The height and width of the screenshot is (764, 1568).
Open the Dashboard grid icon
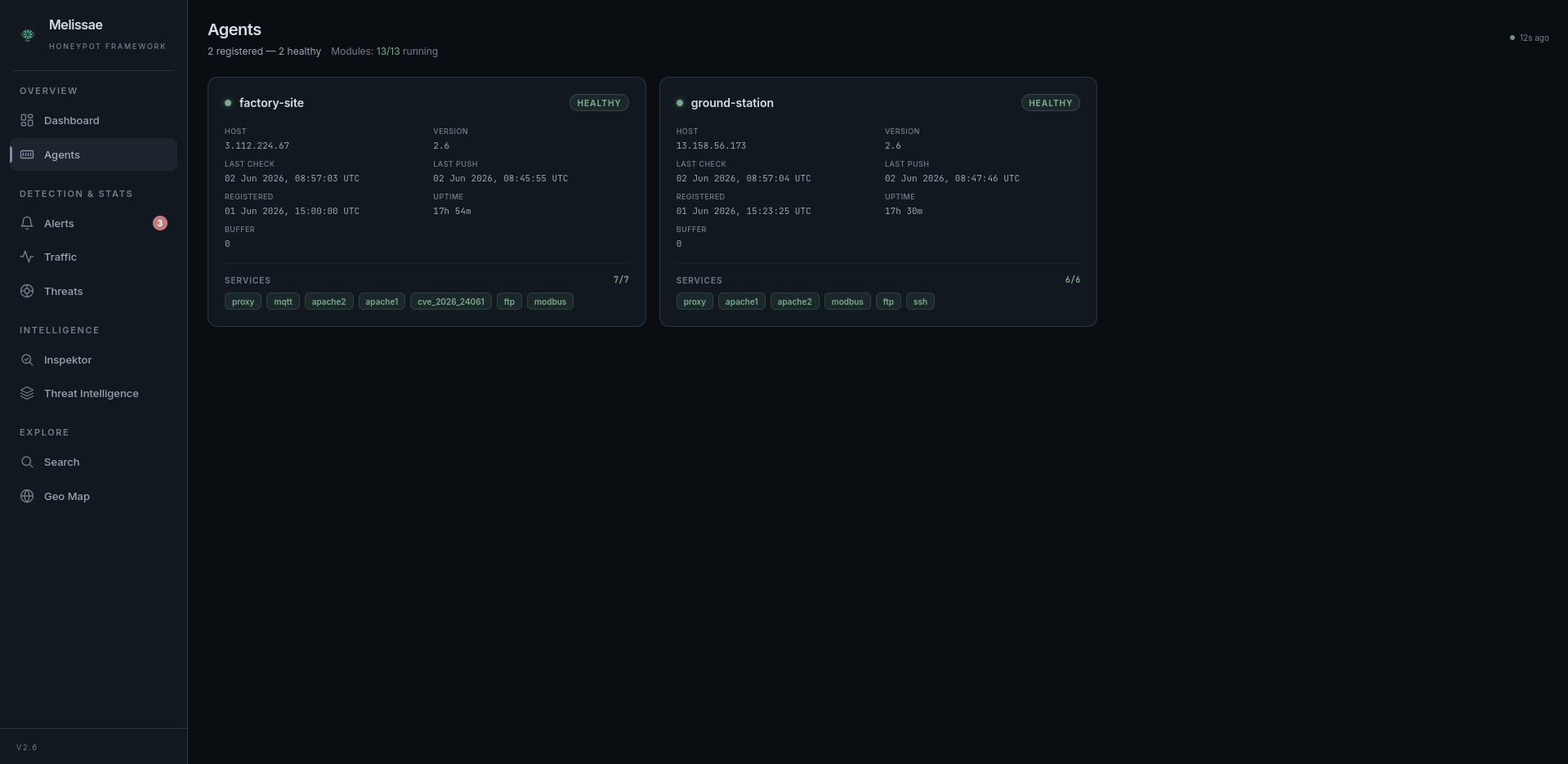(27, 120)
